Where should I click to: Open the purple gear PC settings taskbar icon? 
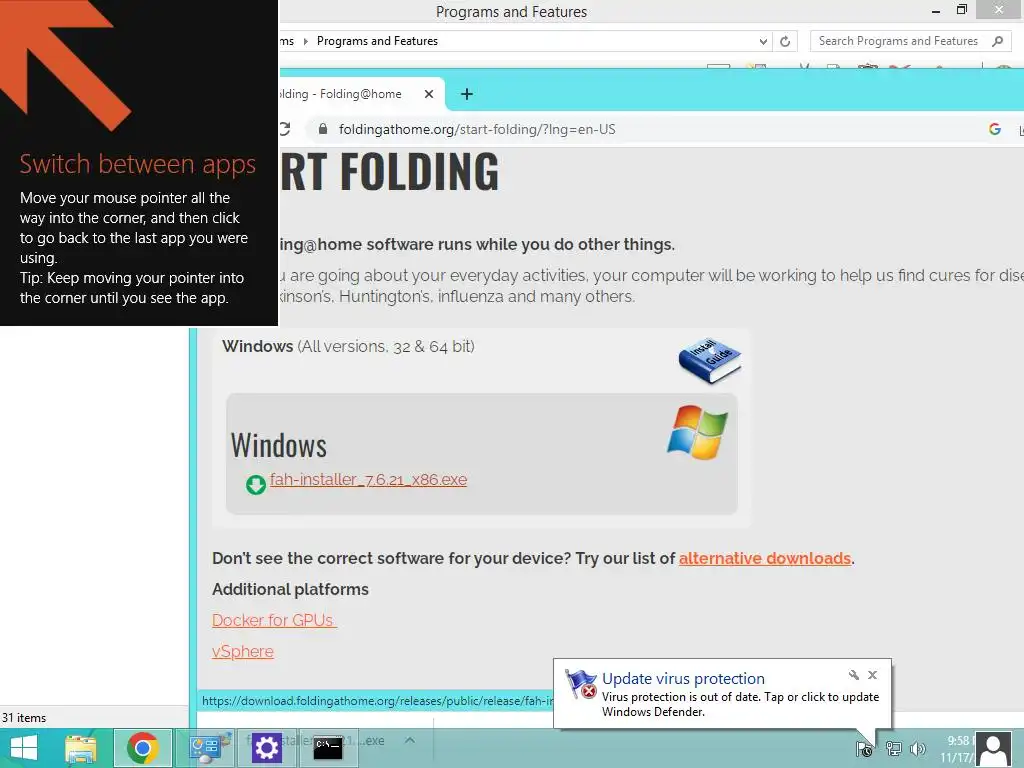266,748
